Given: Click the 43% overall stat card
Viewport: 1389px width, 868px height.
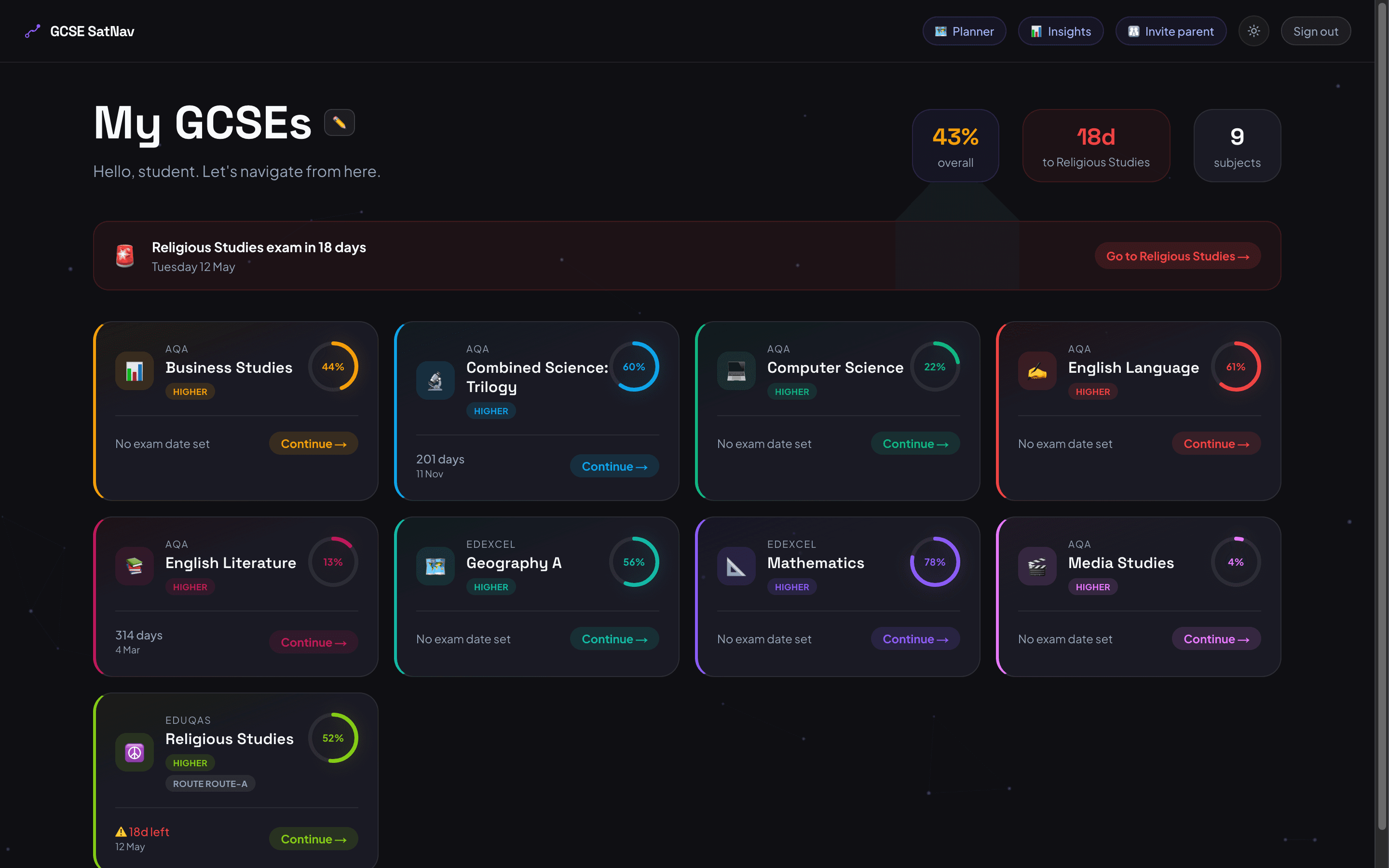Looking at the screenshot, I should pyautogui.click(x=955, y=146).
